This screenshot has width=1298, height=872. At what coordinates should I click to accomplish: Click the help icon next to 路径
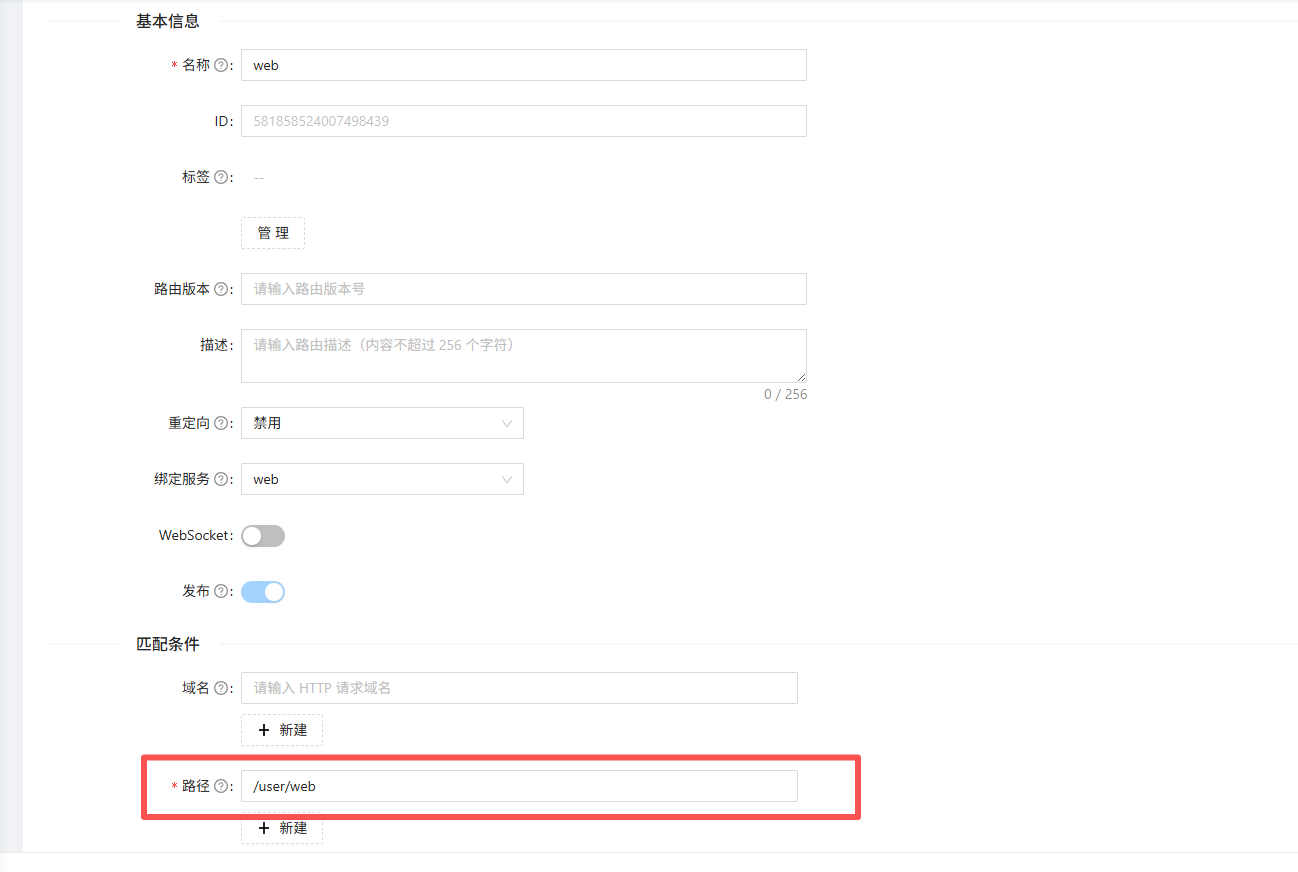click(x=221, y=786)
